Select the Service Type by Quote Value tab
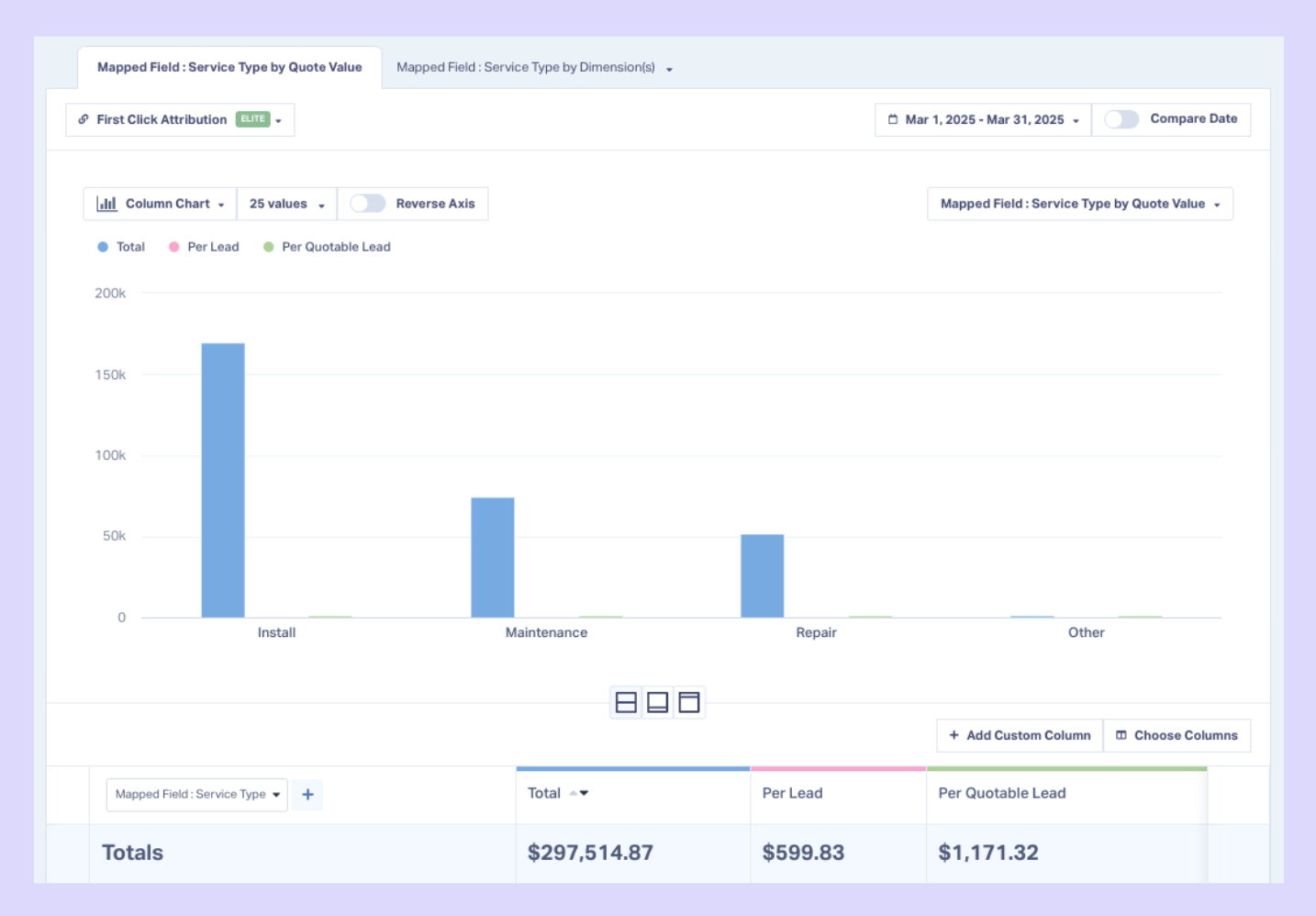1316x916 pixels. coord(229,68)
